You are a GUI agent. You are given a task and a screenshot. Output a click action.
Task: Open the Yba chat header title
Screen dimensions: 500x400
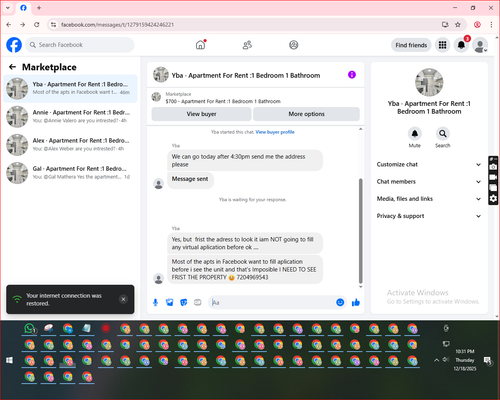tap(246, 75)
